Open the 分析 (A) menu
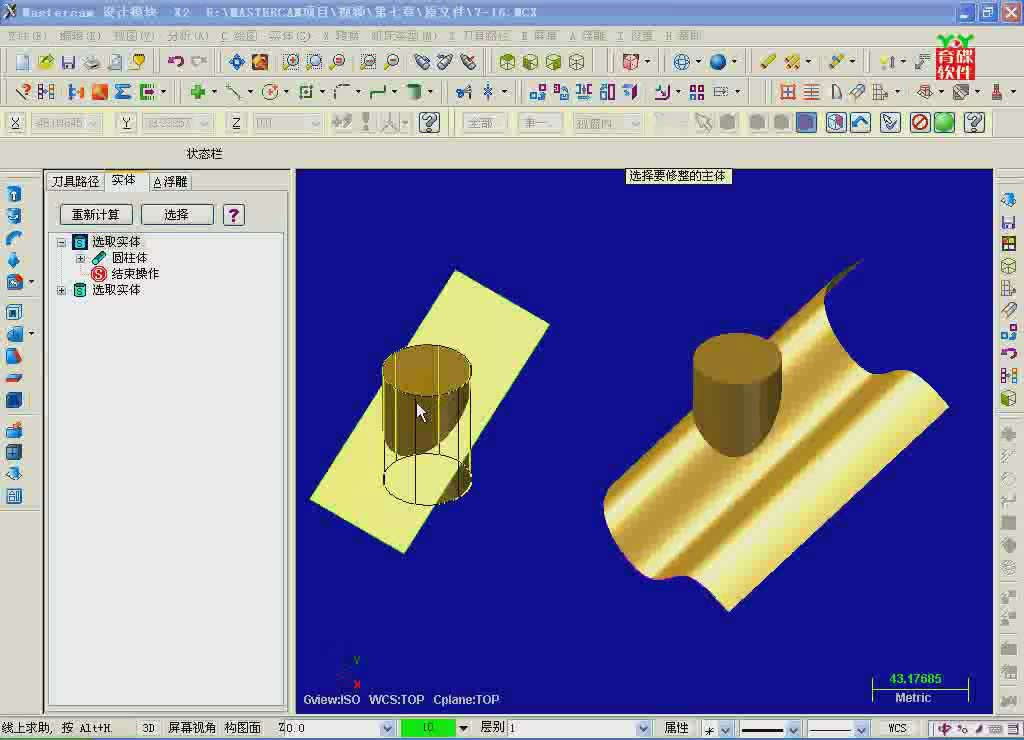 188,35
